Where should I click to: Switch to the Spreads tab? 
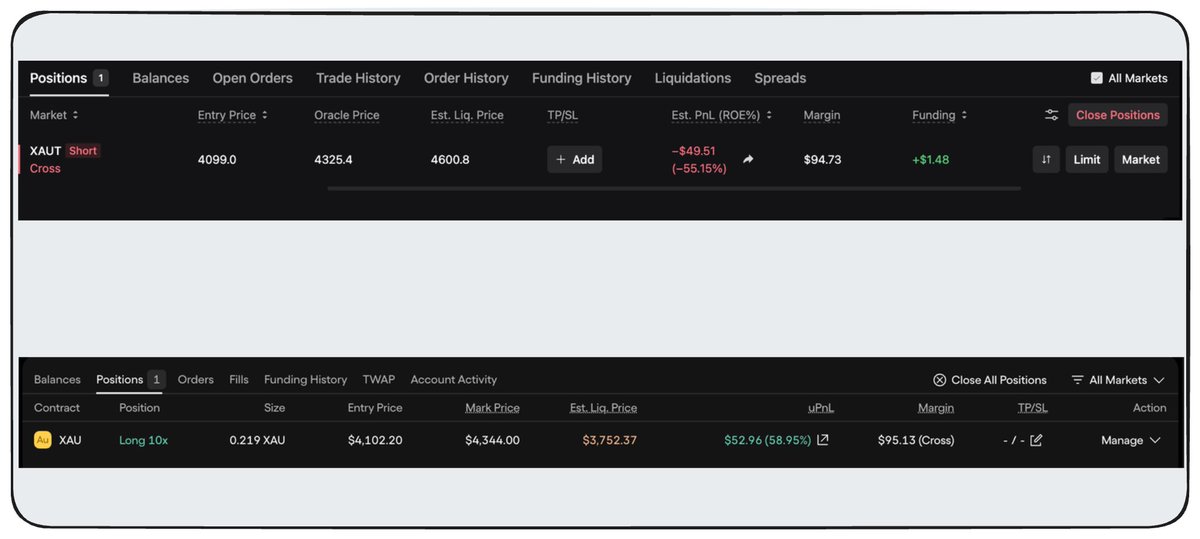pos(780,78)
